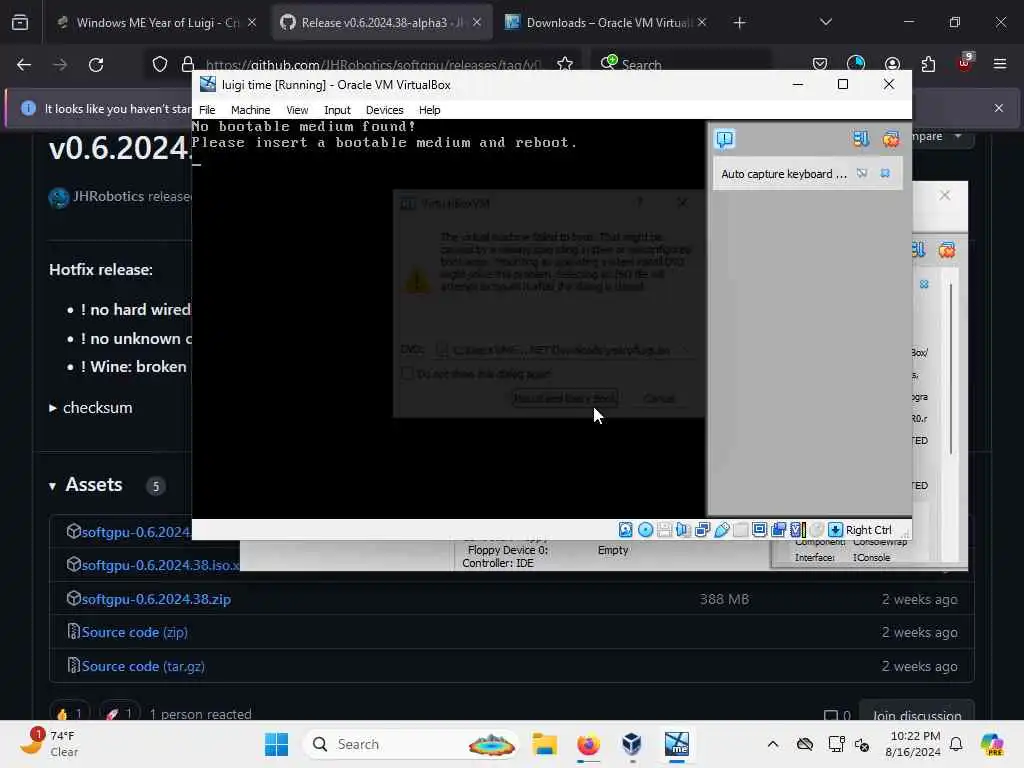Reload the current page

tap(96, 65)
